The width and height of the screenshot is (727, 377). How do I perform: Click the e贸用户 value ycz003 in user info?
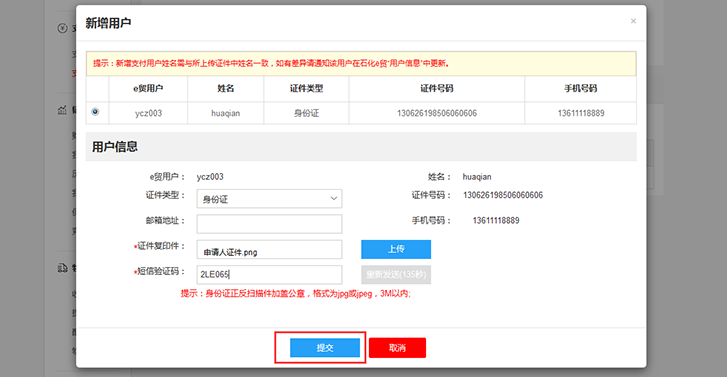(x=210, y=177)
